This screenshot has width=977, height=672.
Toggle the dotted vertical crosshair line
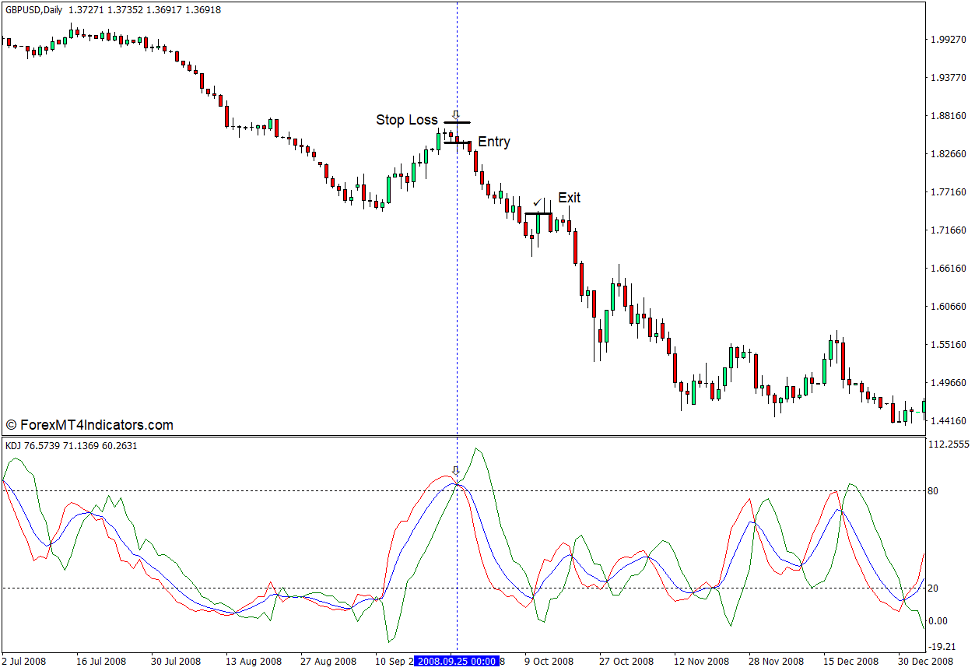coord(458,300)
